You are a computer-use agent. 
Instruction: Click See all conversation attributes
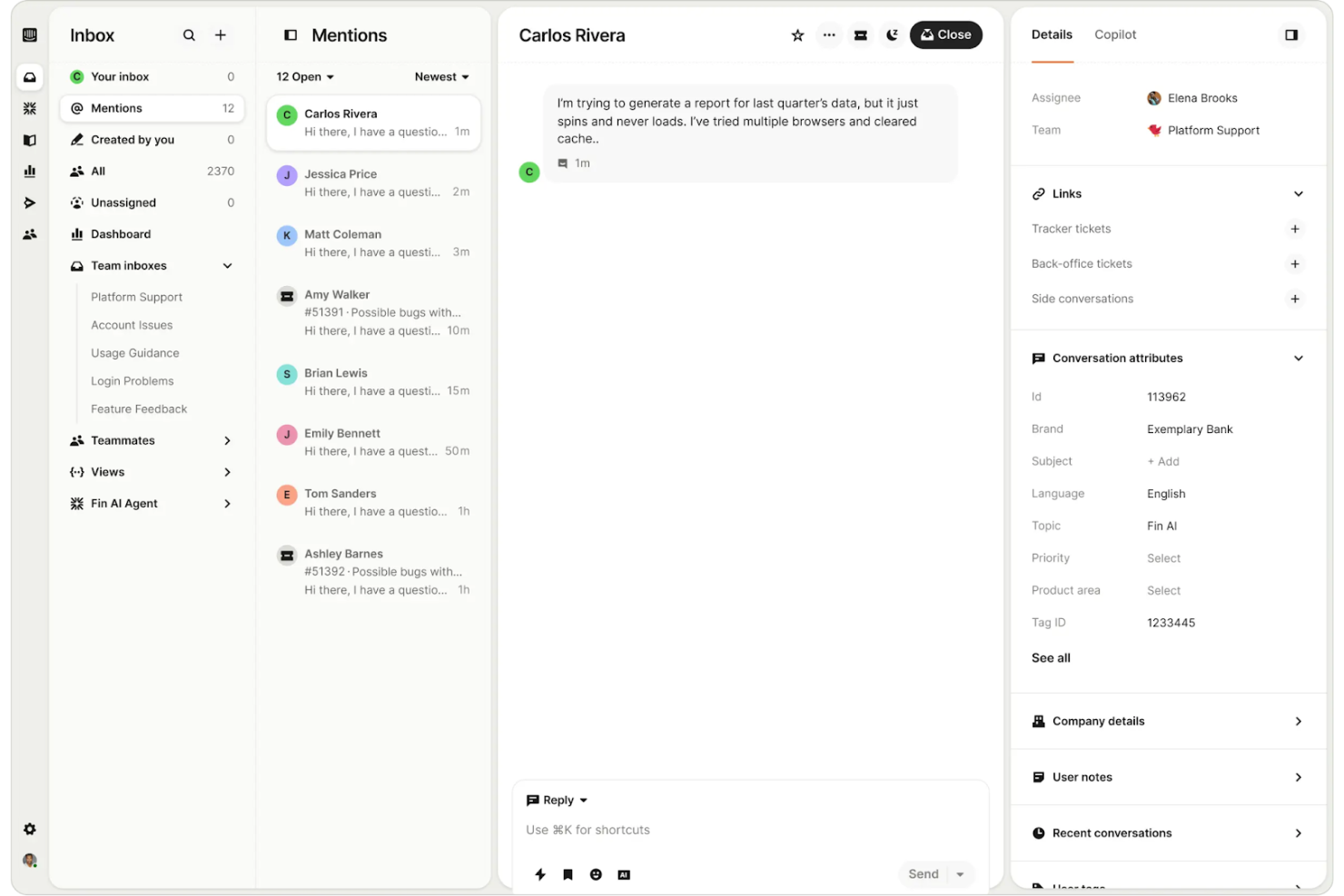(x=1051, y=657)
